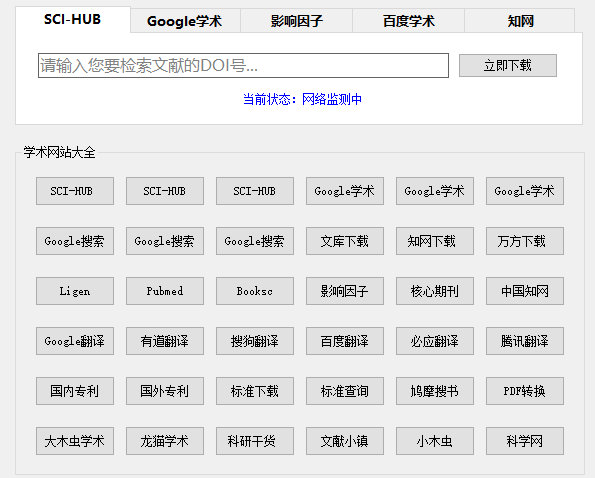Click the 当前状态 网络监测中 status text

302,99
